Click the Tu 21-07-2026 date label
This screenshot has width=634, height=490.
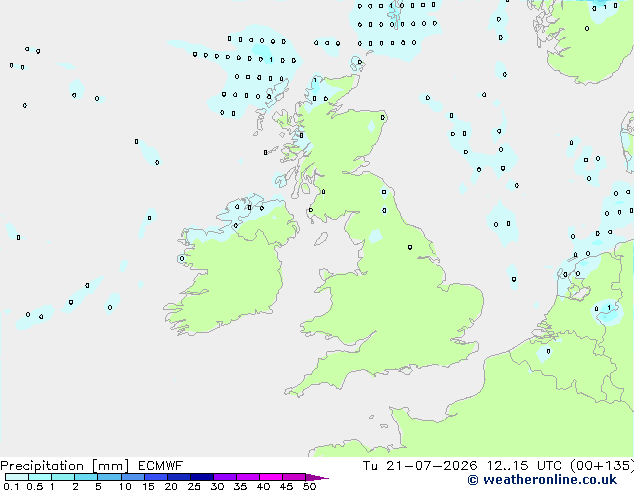[420, 466]
